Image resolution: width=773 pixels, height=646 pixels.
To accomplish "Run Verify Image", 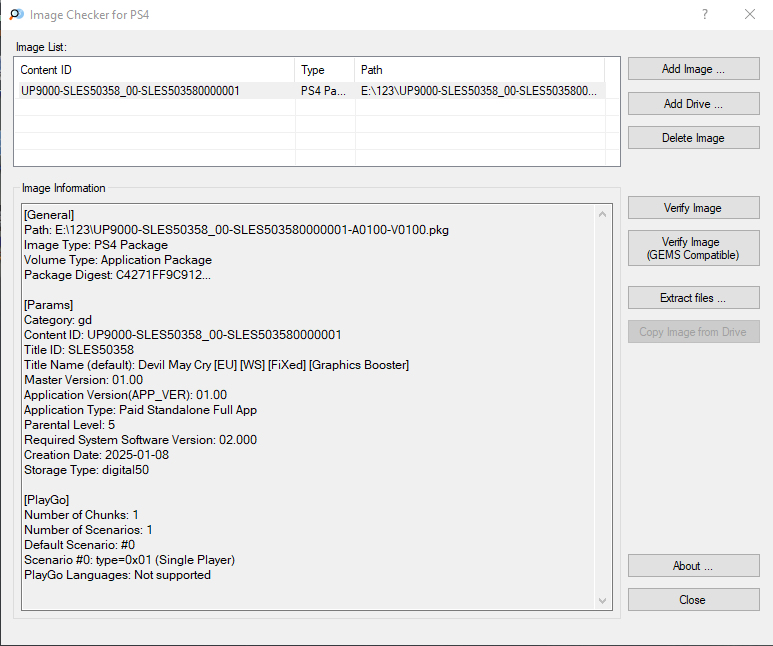I will pos(693,208).
